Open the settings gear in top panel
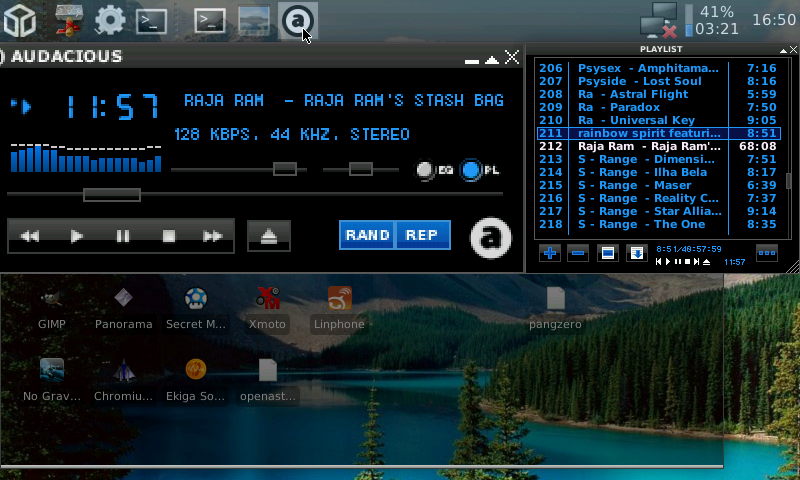 [110, 21]
